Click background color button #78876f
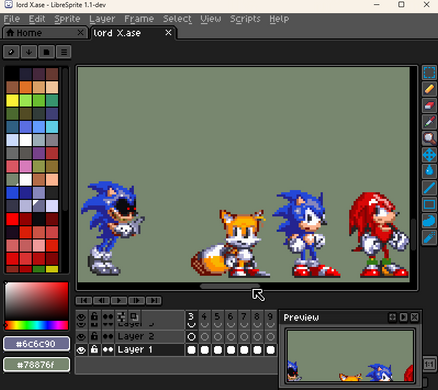Screen dimensions: 438x390 click(36, 365)
